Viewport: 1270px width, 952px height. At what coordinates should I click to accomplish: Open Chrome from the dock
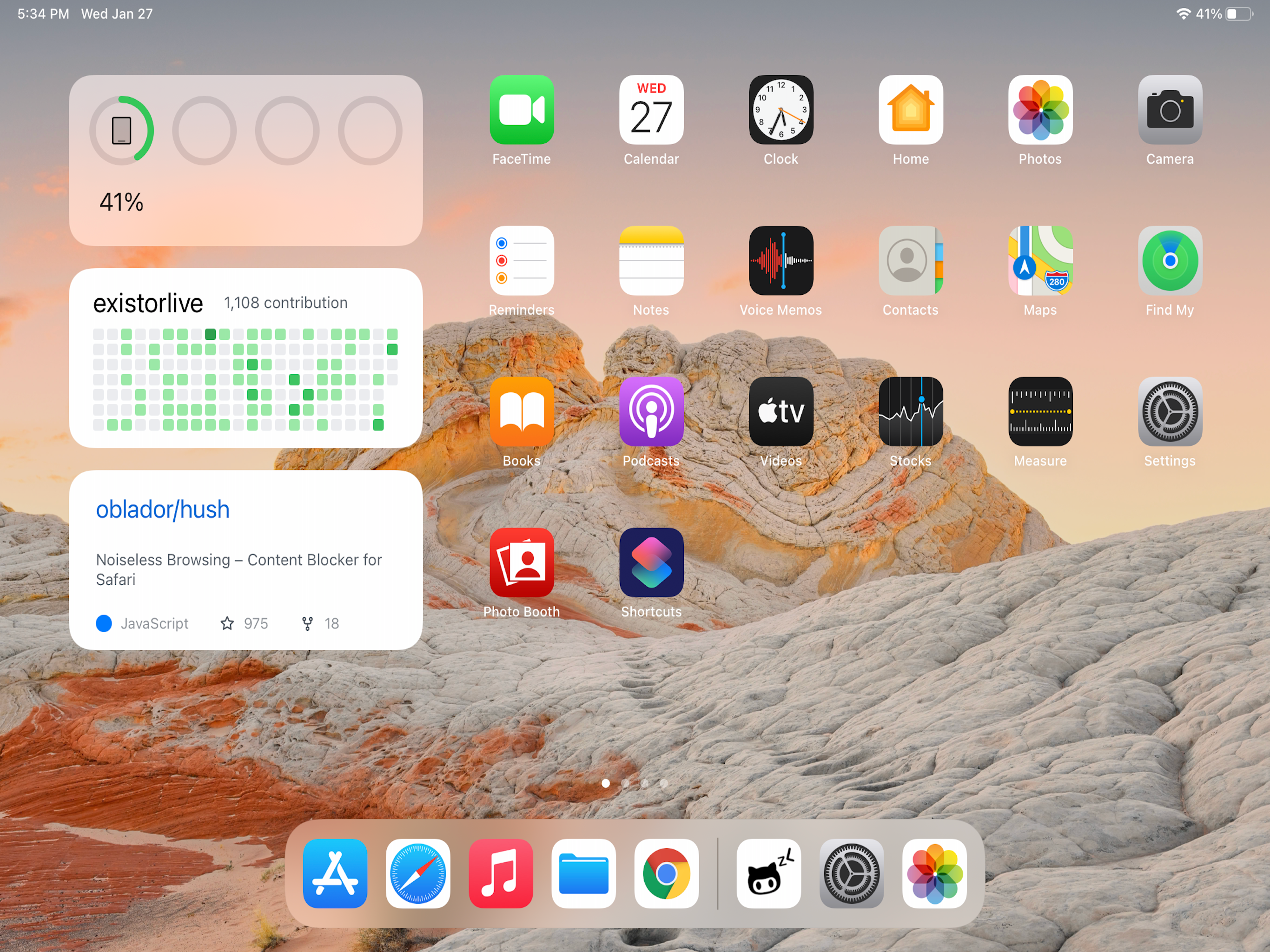(x=666, y=873)
